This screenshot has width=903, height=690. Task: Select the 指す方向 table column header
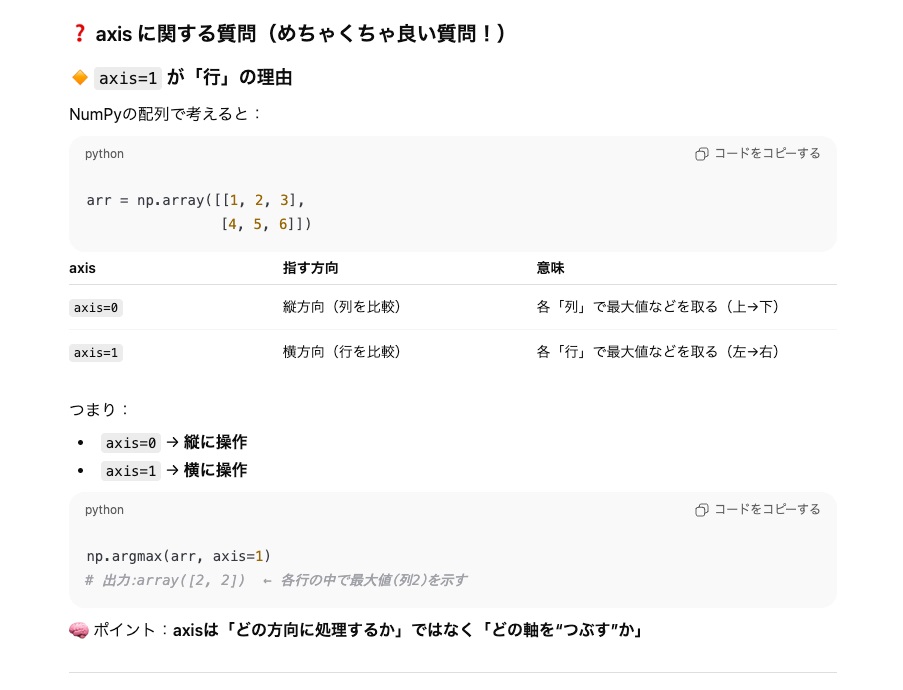point(311,268)
